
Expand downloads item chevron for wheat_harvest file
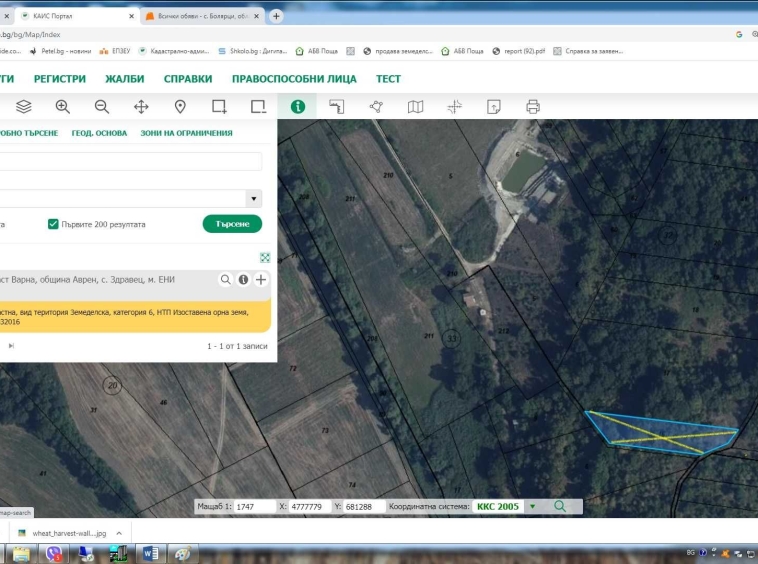tap(119, 533)
